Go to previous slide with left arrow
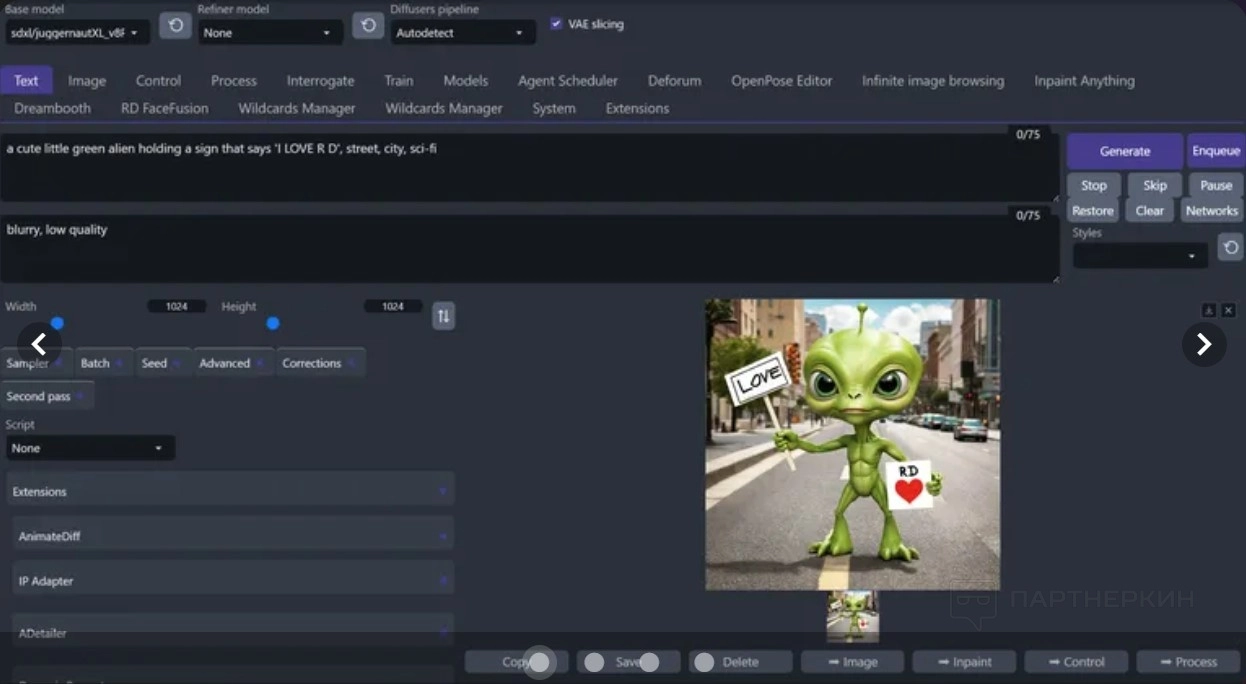This screenshot has width=1246, height=684. click(x=39, y=344)
